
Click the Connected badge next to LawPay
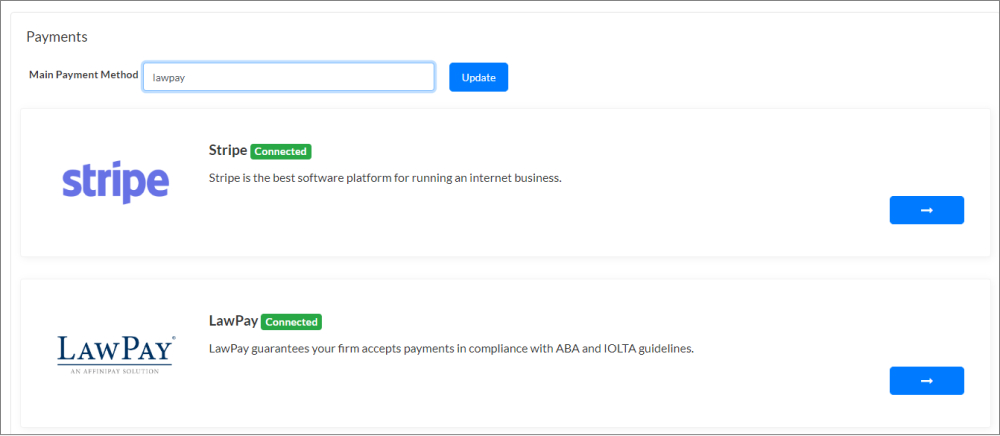tap(291, 322)
